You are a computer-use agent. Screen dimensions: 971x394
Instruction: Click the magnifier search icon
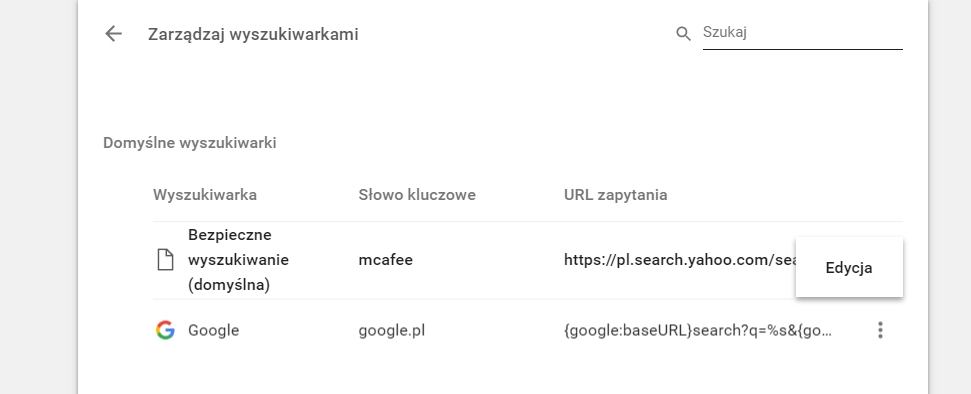(683, 33)
